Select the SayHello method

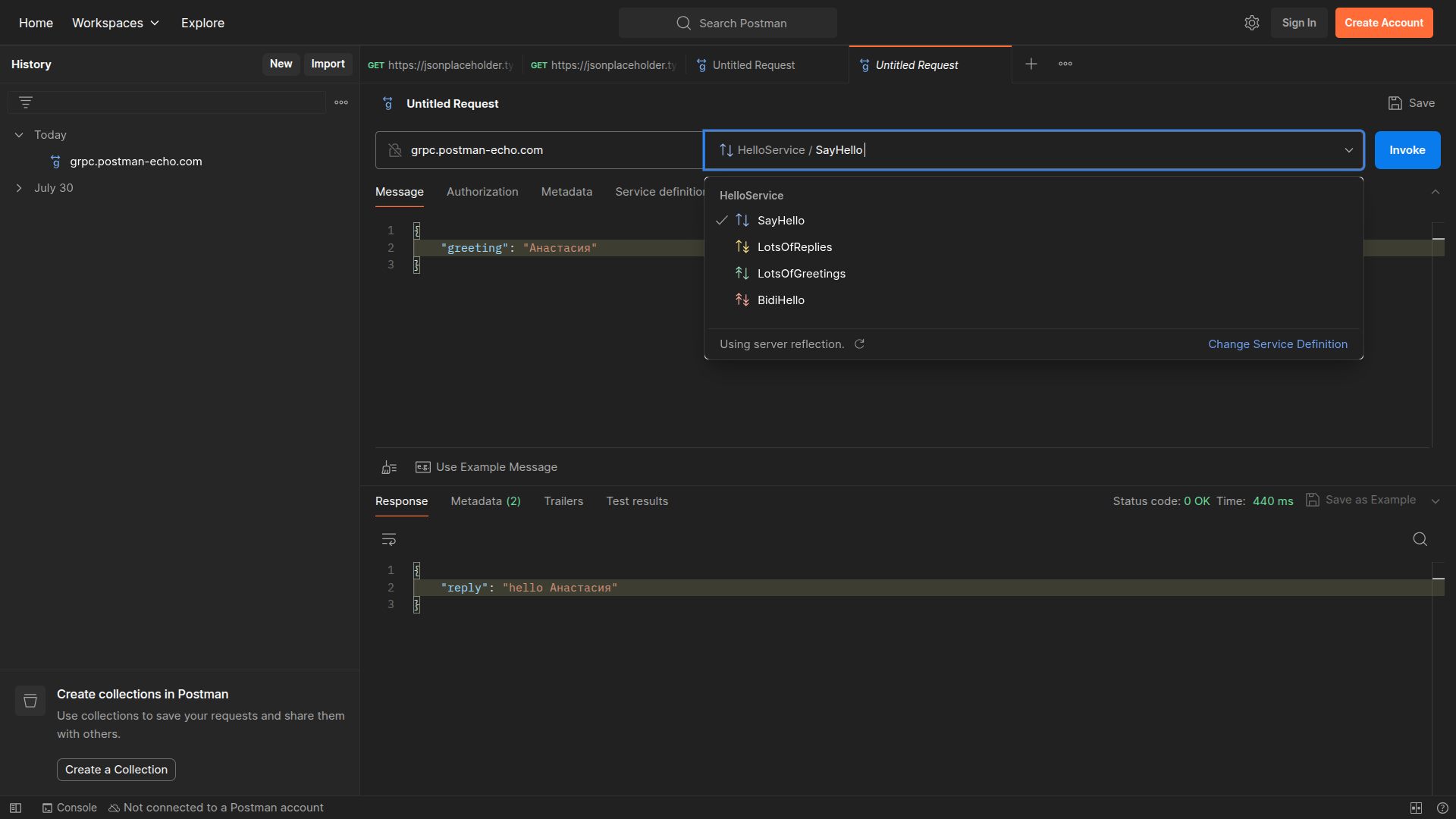tap(1034, 221)
